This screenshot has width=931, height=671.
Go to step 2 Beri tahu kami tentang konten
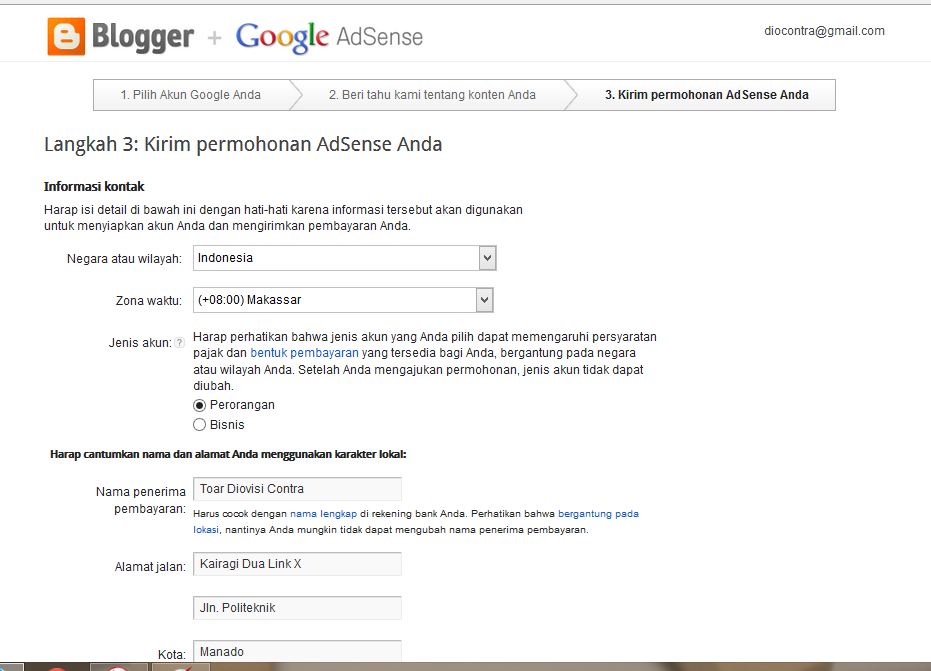432,95
